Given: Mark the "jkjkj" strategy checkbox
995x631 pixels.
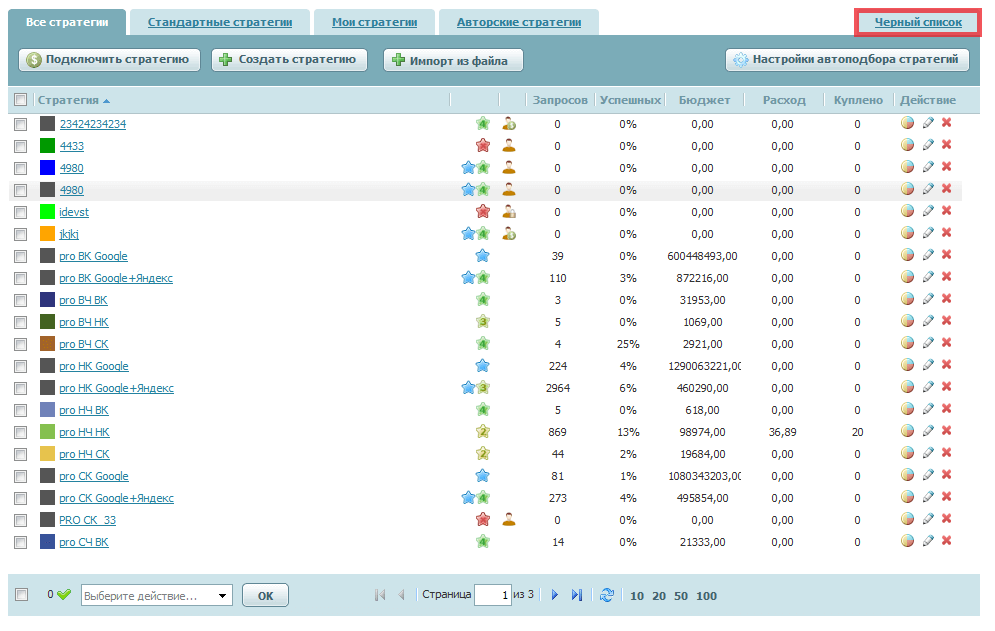Looking at the screenshot, I should tap(21, 234).
